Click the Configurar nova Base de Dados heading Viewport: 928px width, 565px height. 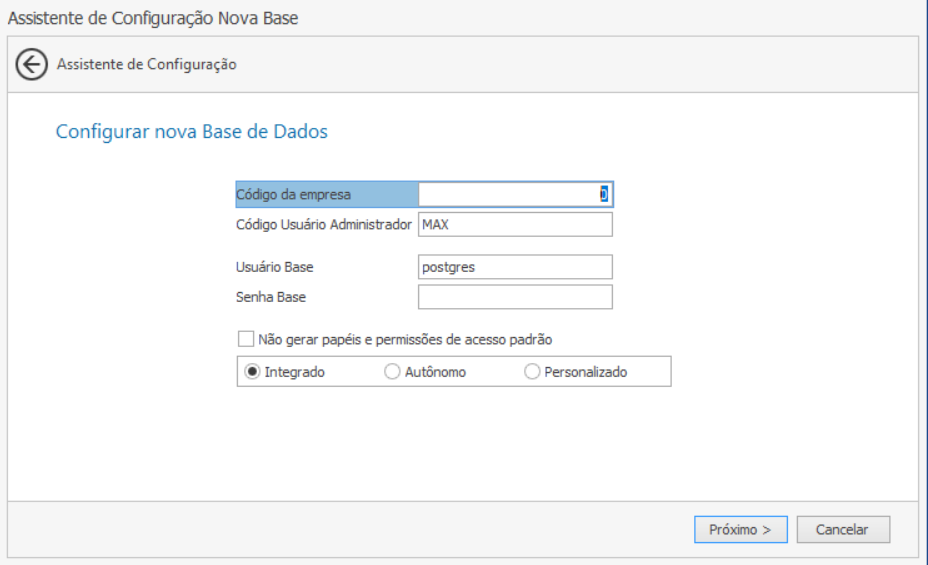coord(192,131)
